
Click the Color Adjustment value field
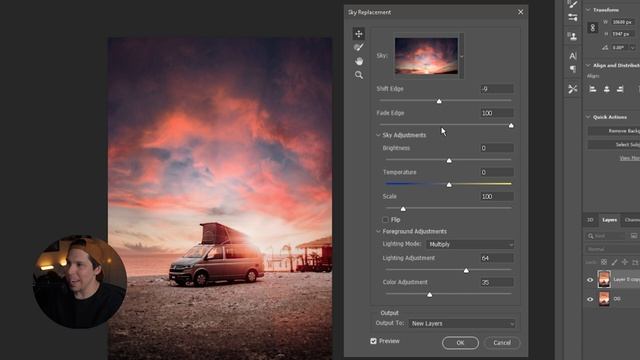pyautogui.click(x=496, y=282)
